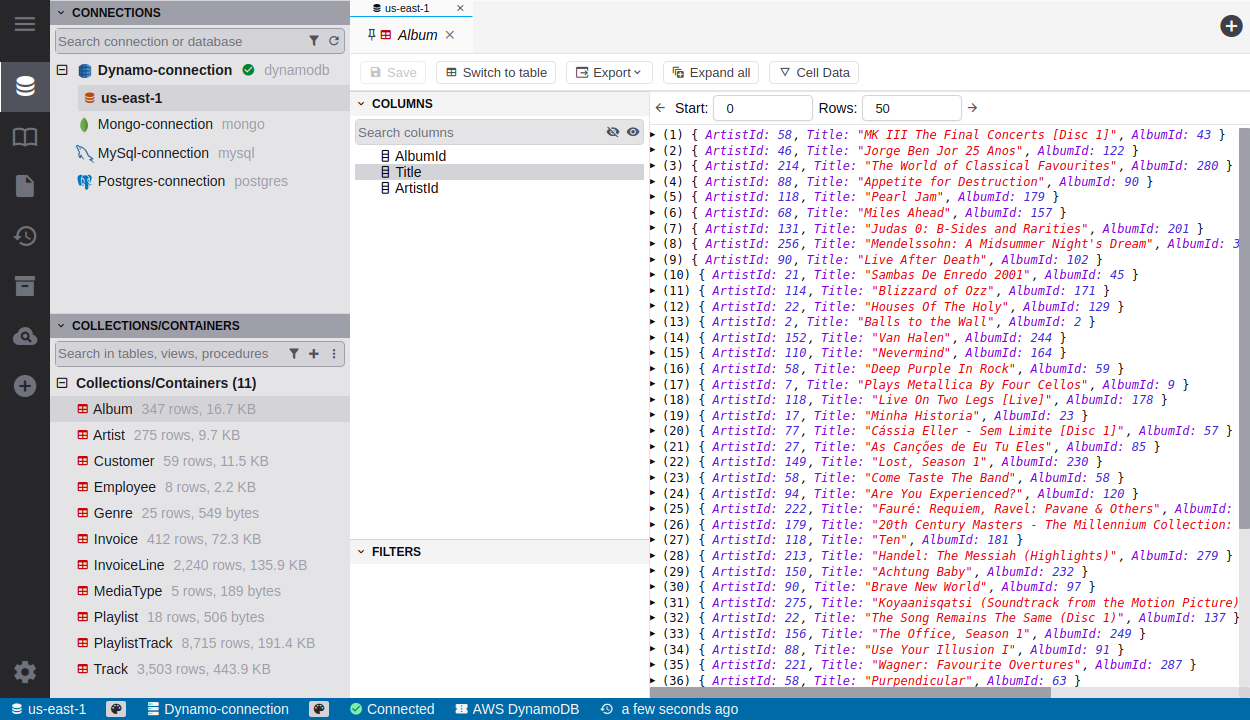
Task: Click the add new tab plus button
Action: coord(1231,26)
